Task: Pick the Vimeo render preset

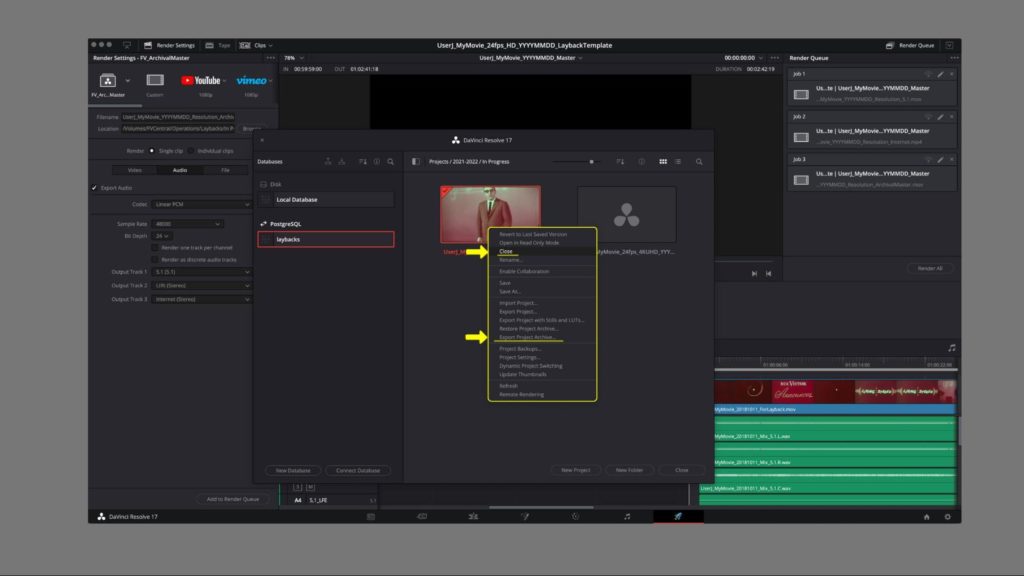Action: click(251, 80)
